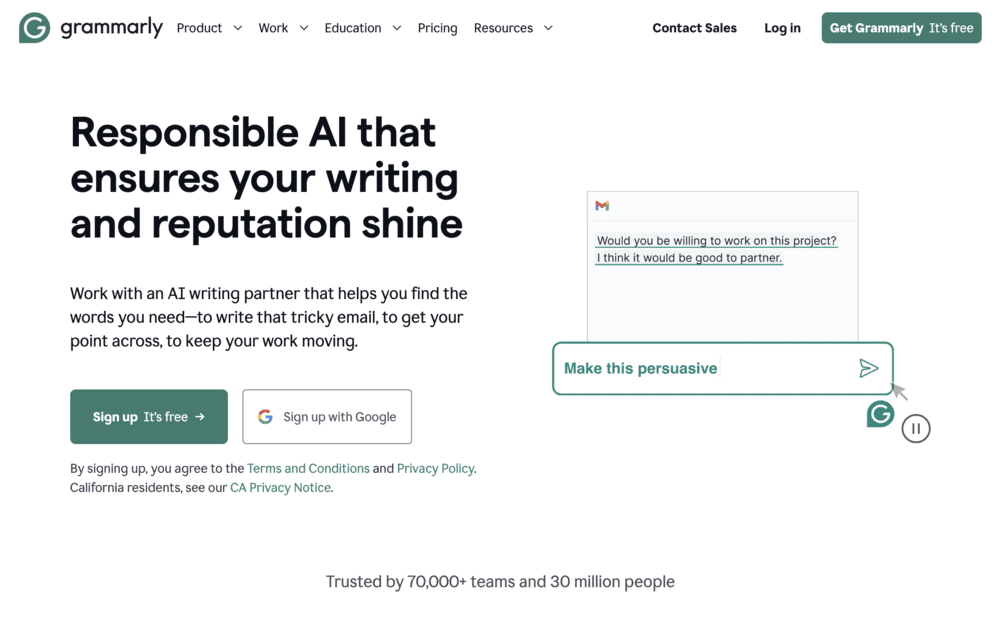Open the Work dropdown menu
Image resolution: width=1000 pixels, height=621 pixels.
[x=283, y=28]
